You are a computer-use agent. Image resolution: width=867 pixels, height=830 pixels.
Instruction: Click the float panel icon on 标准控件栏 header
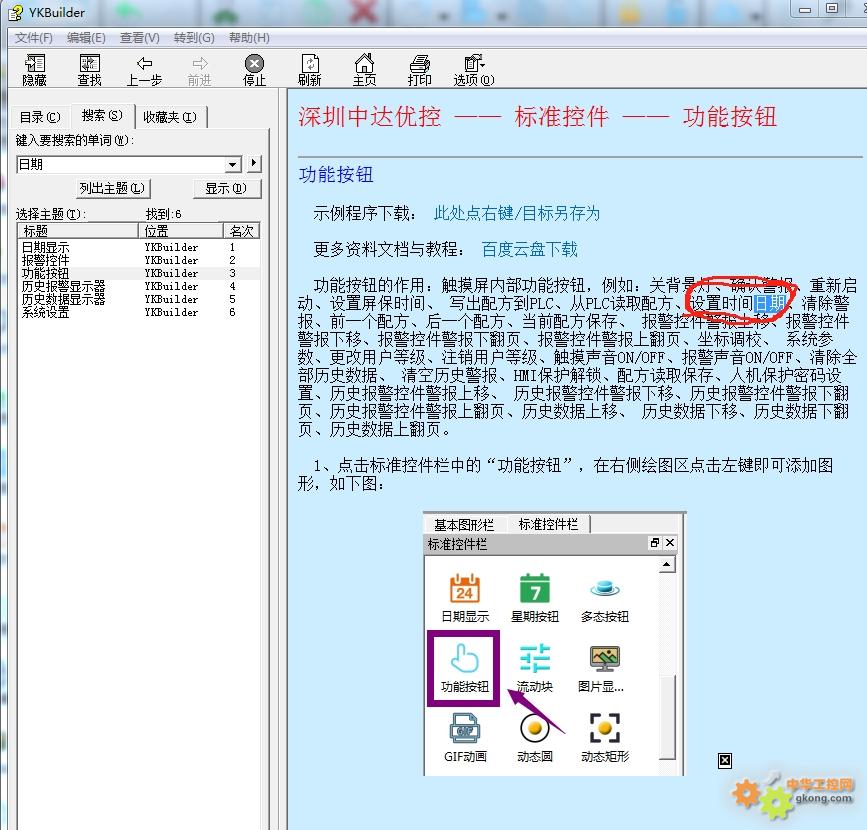(x=655, y=543)
